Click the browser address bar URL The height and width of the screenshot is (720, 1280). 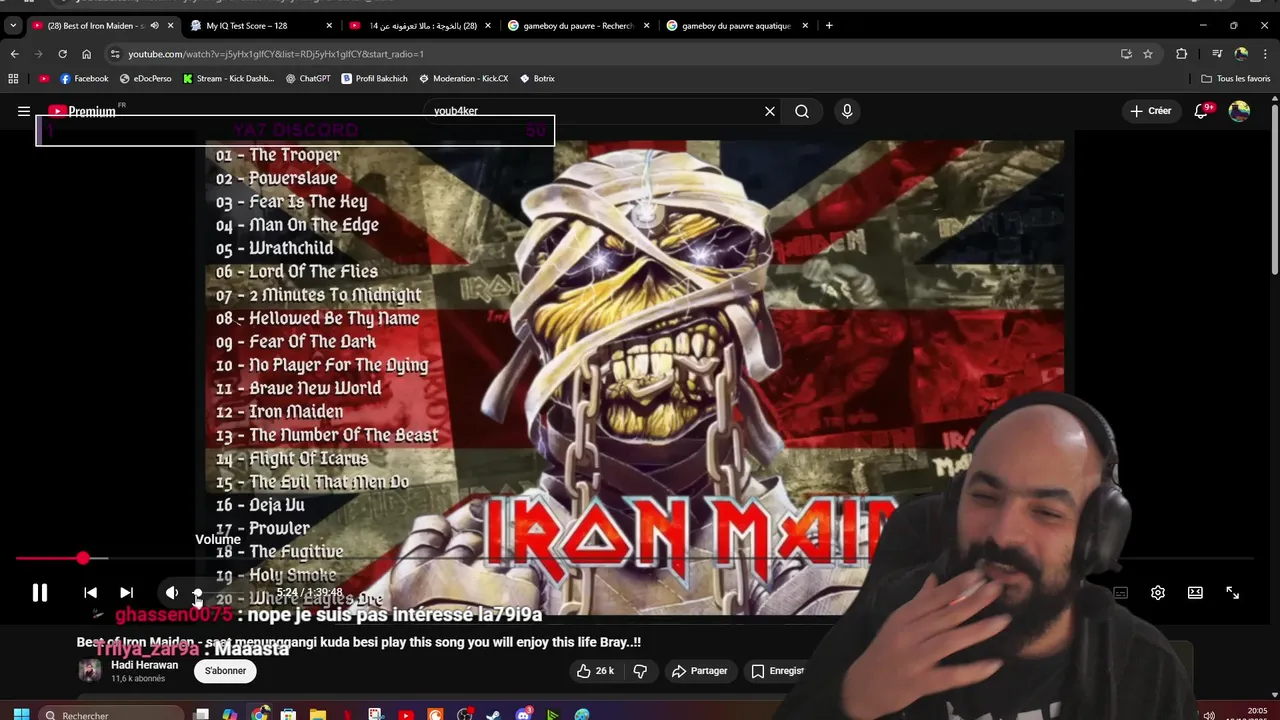[x=276, y=54]
